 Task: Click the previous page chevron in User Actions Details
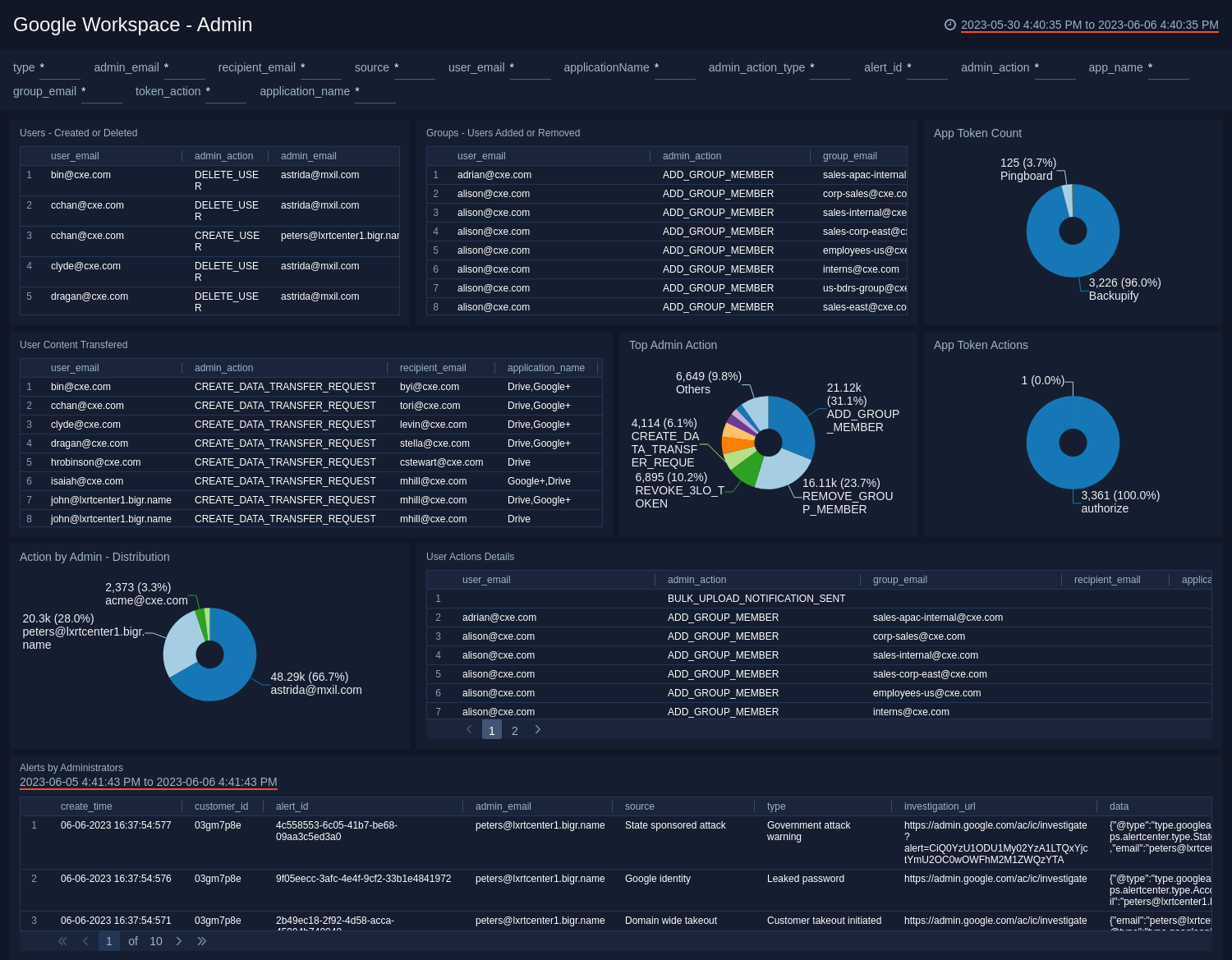click(x=469, y=729)
